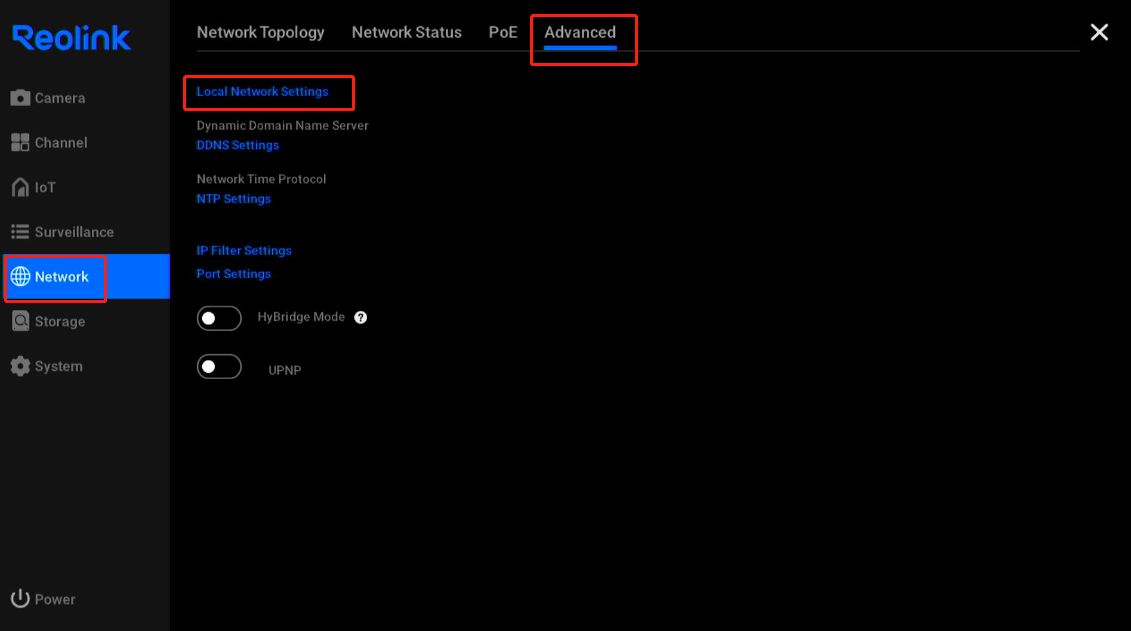
Task: Click the Storage disk icon
Action: 20,321
